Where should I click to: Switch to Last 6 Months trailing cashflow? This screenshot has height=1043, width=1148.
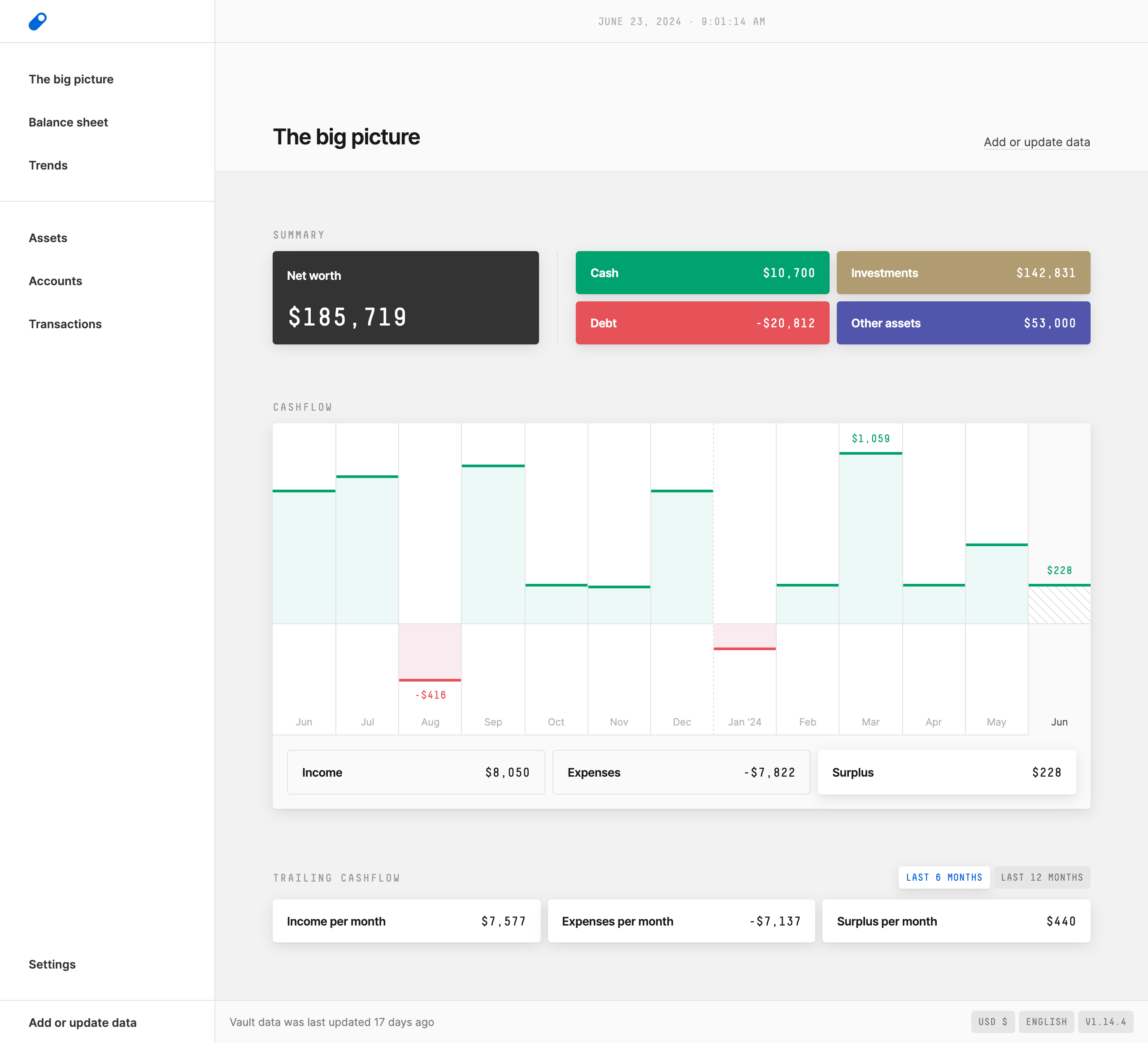(945, 878)
